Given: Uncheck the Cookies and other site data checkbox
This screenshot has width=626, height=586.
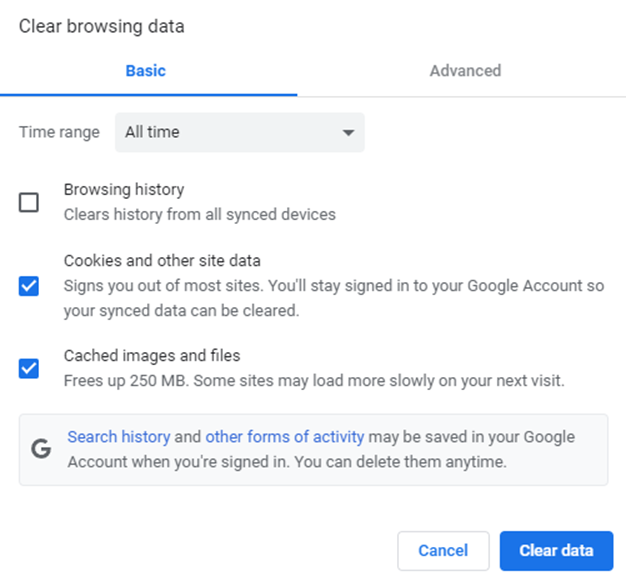Looking at the screenshot, I should click(29, 286).
